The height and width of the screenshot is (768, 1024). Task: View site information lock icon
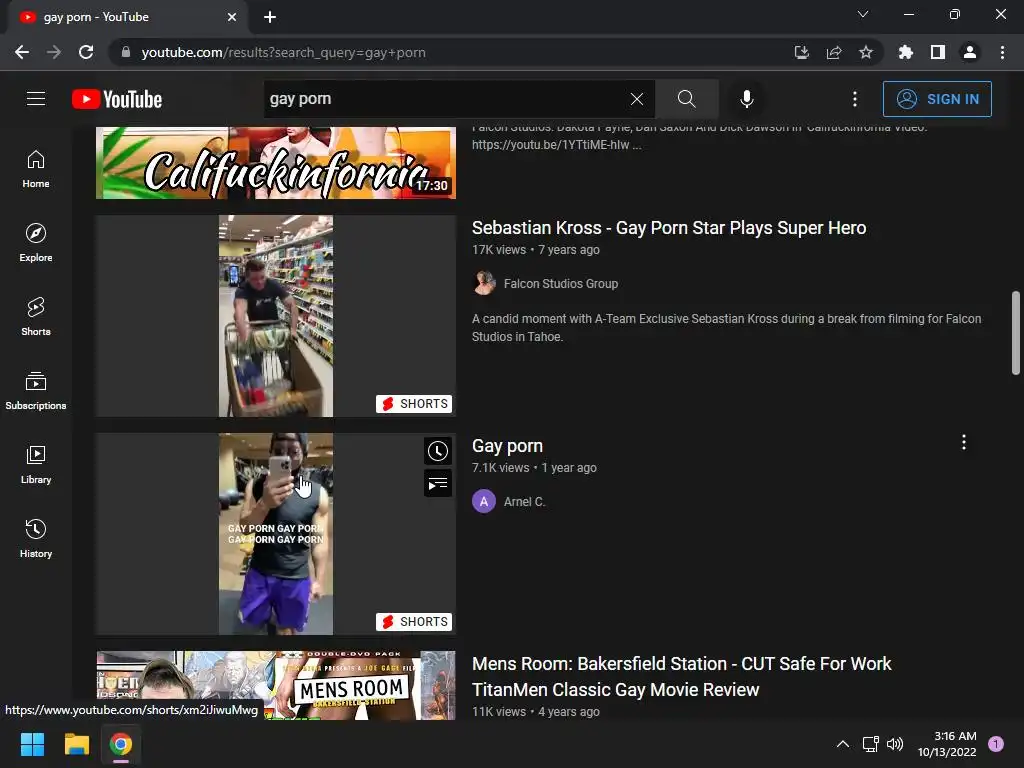pyautogui.click(x=126, y=52)
